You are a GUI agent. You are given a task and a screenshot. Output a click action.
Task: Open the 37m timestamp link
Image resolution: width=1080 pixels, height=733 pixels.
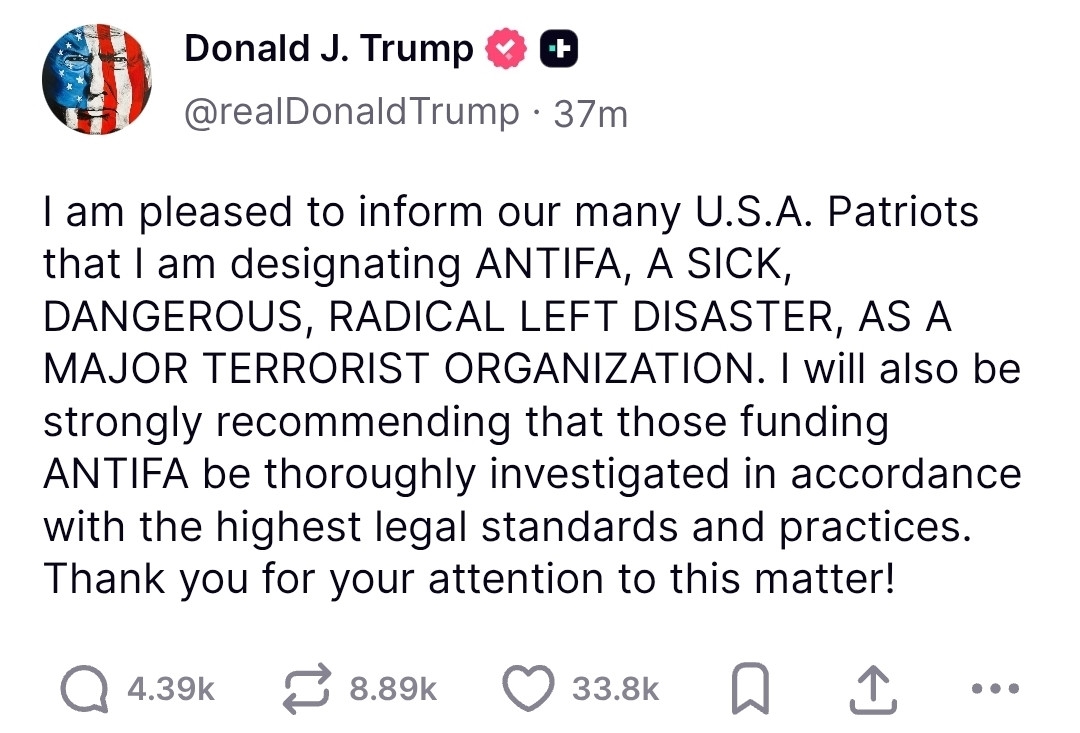click(590, 113)
